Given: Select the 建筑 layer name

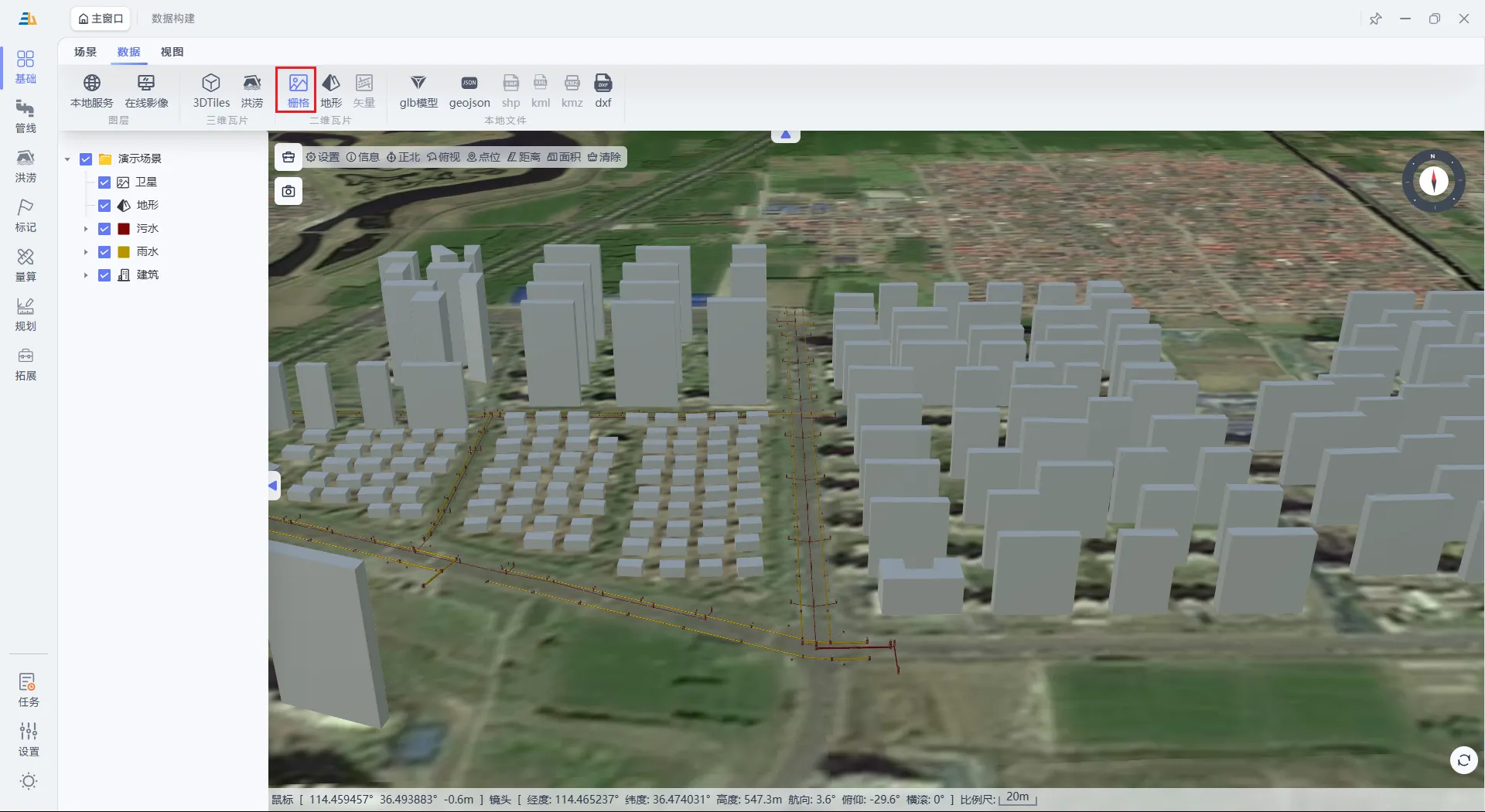Looking at the screenshot, I should [x=148, y=275].
